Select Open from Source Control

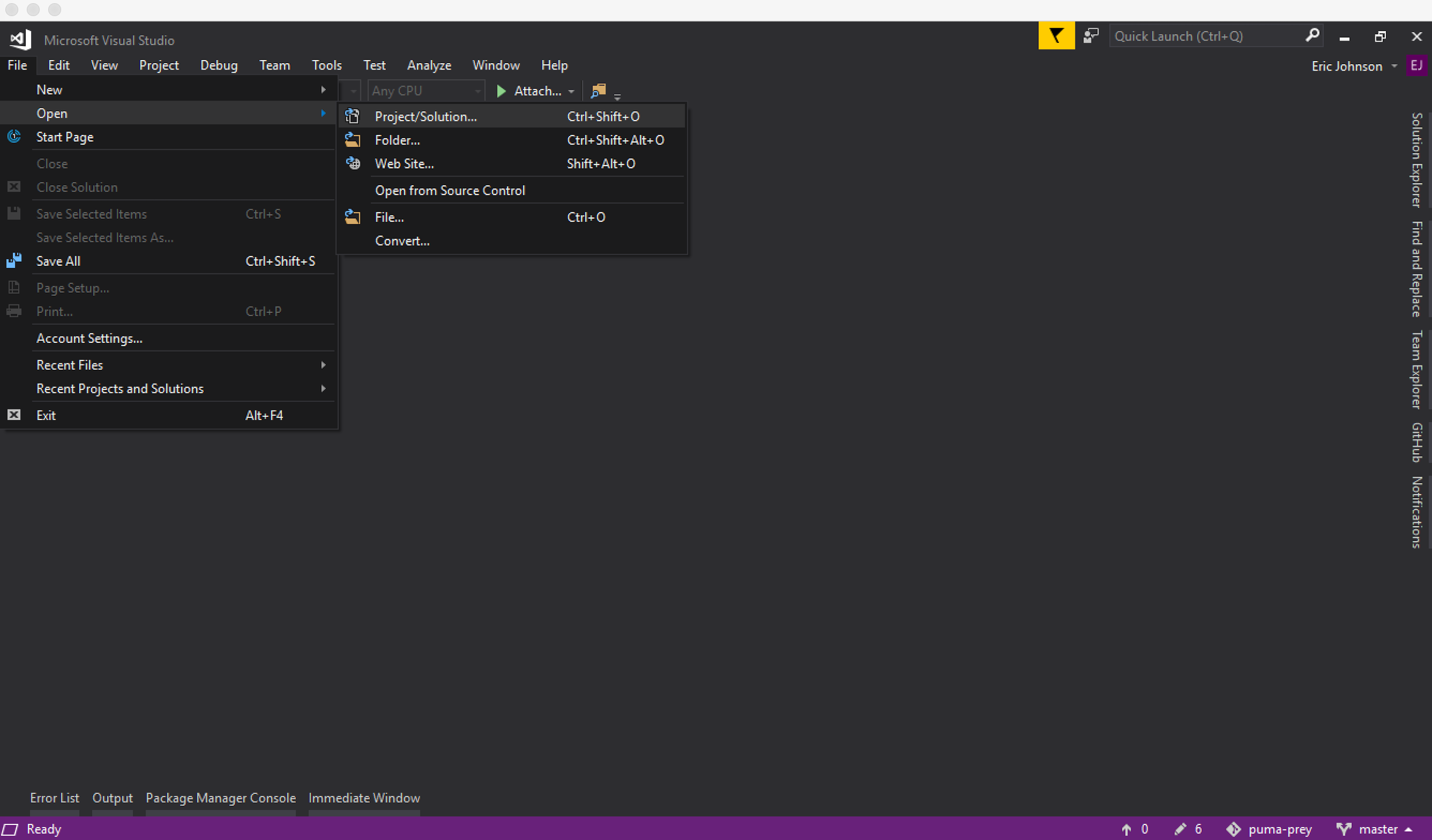[x=450, y=190]
